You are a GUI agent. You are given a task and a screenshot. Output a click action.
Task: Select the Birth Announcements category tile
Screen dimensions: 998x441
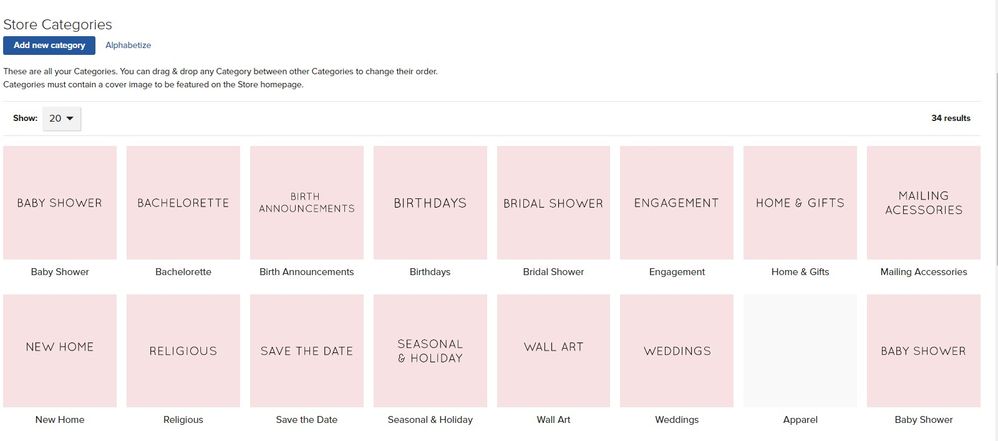tap(307, 202)
